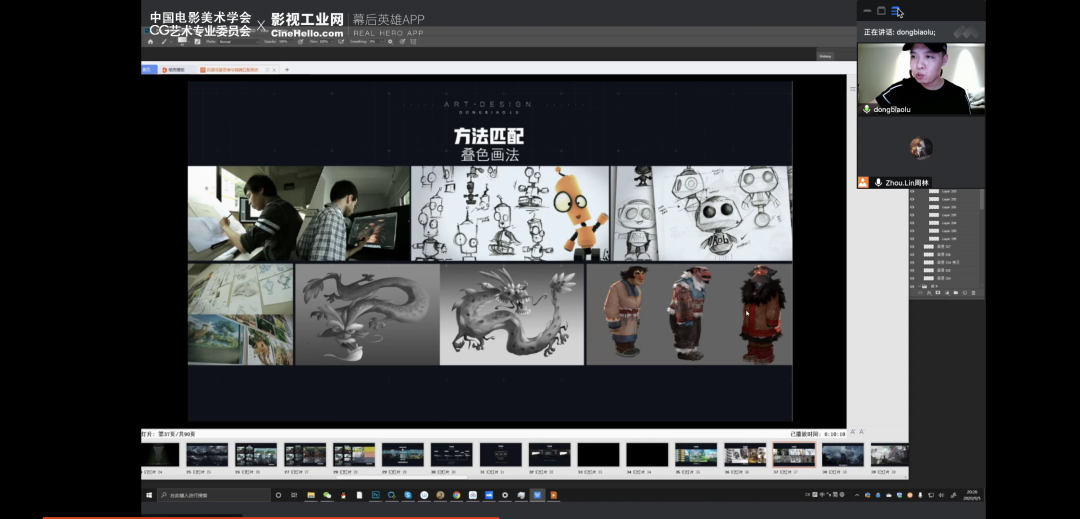
Task: Show hidden system tray icons
Action: point(857,495)
